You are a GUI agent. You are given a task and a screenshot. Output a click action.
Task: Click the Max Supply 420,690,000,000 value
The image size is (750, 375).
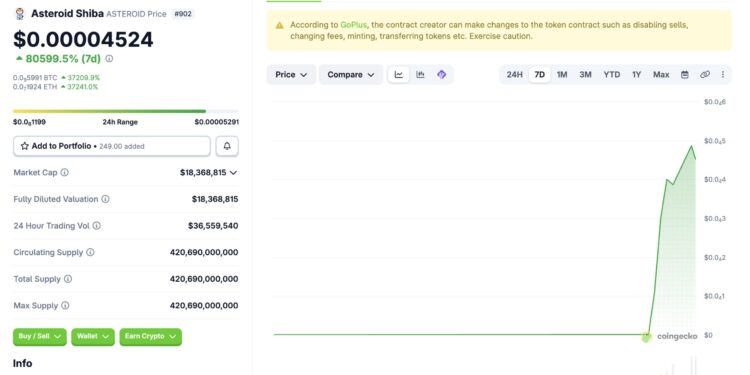[204, 305]
